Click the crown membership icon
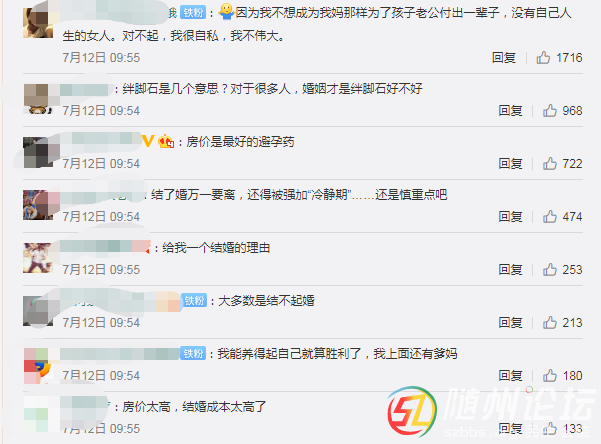The image size is (601, 444). pos(166,141)
